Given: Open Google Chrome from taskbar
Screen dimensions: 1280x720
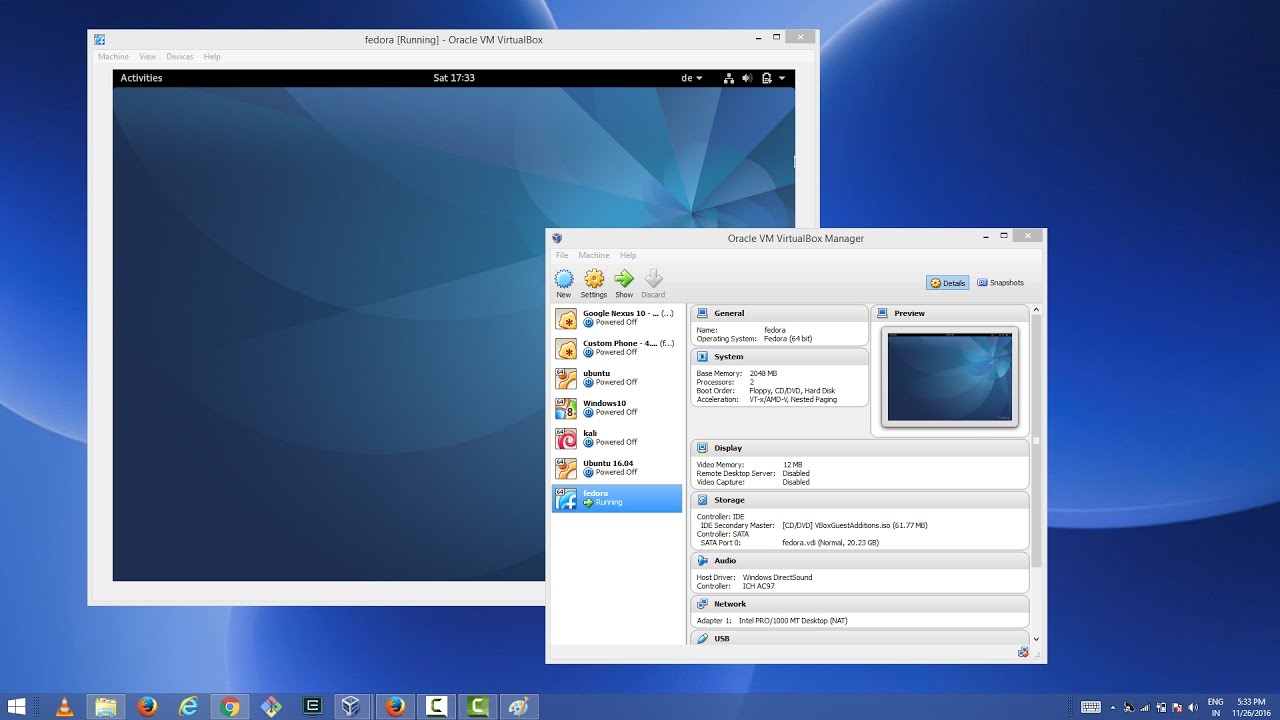Looking at the screenshot, I should pyautogui.click(x=230, y=706).
